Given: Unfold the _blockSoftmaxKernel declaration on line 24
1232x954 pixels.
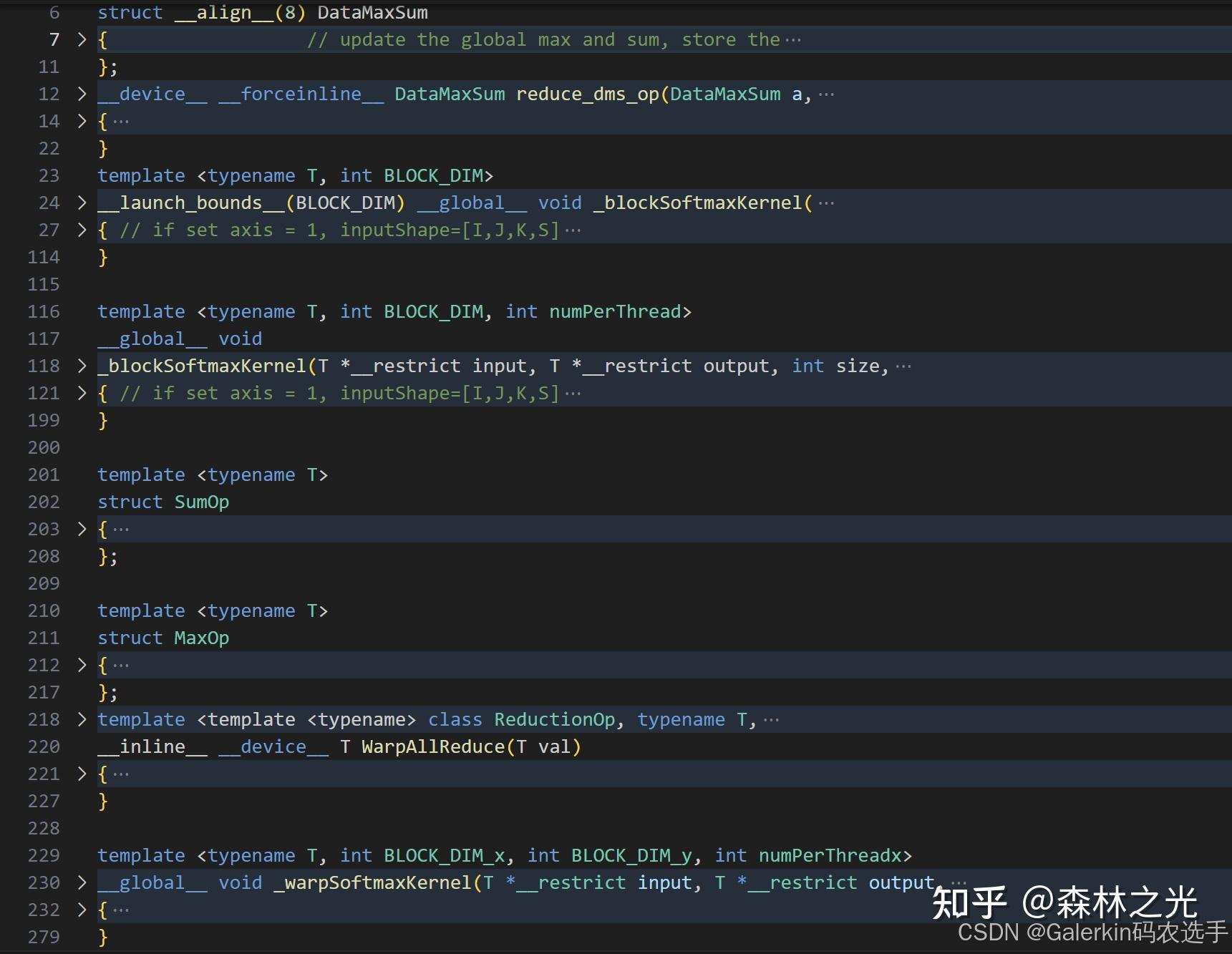Looking at the screenshot, I should pyautogui.click(x=81, y=203).
